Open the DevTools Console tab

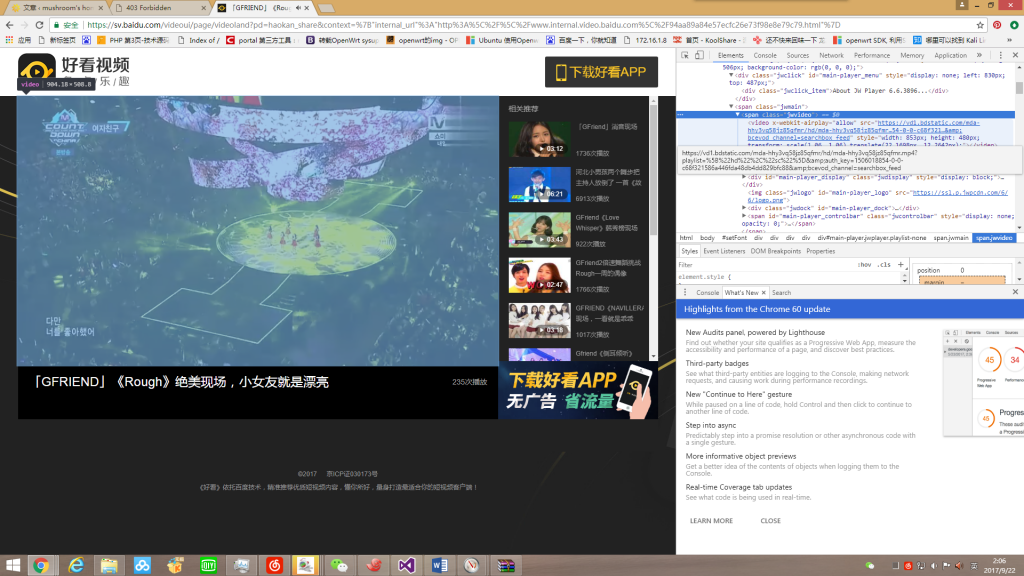tap(765, 56)
